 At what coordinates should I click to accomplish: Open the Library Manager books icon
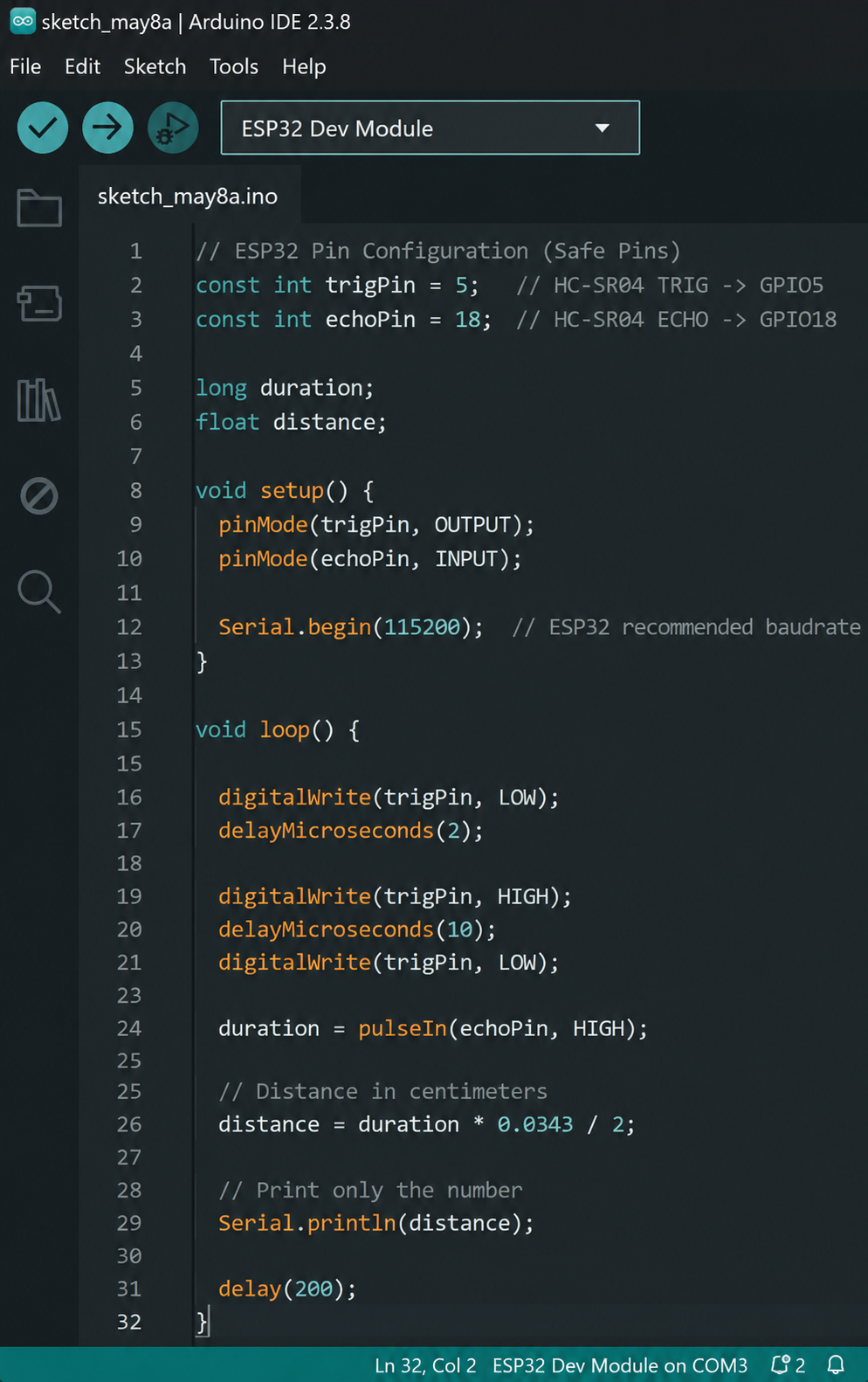(x=39, y=400)
